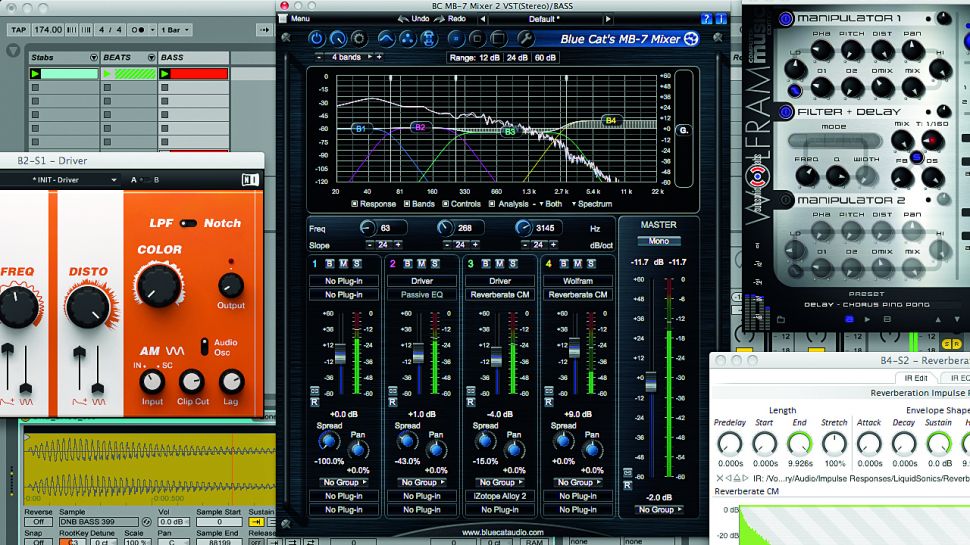Toggle Controls checkbox under spectrum graph
This screenshot has height=545, width=970.
point(445,204)
